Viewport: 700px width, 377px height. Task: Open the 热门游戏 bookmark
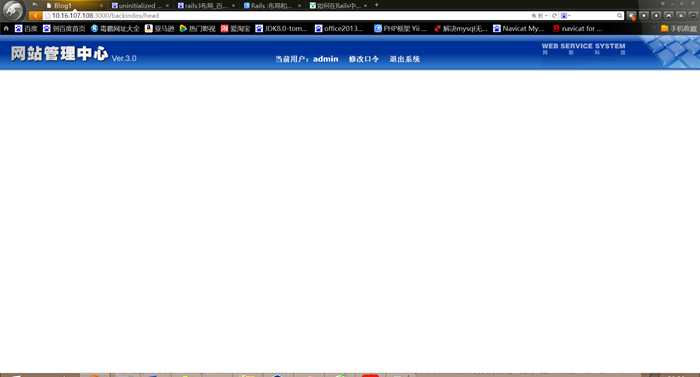click(197, 28)
